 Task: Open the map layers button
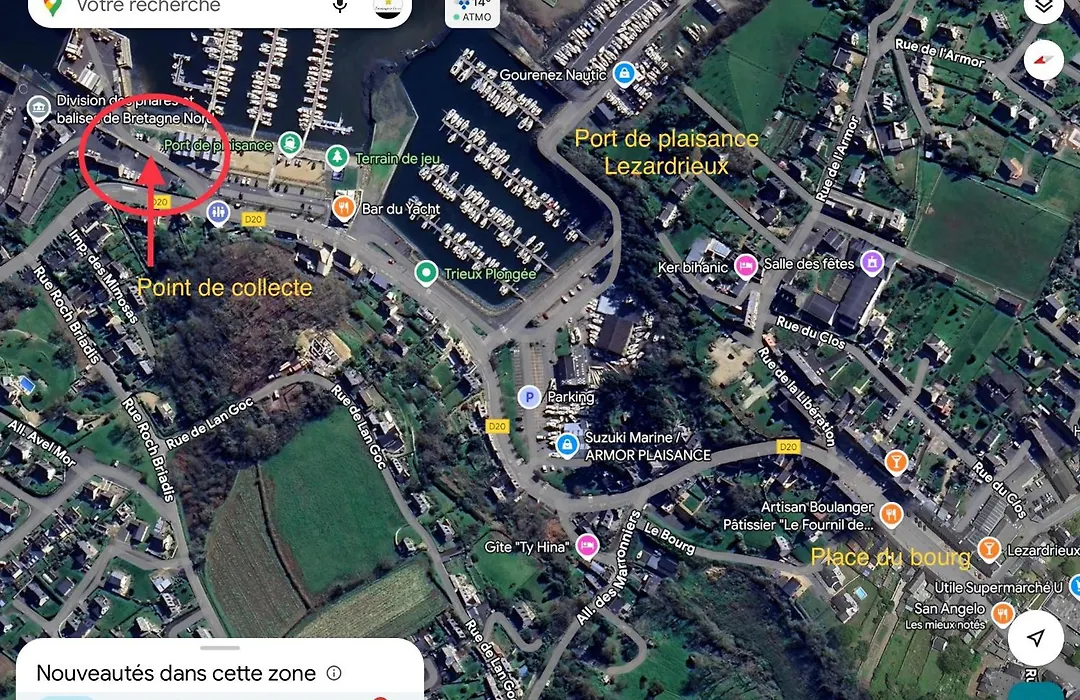[1043, 7]
